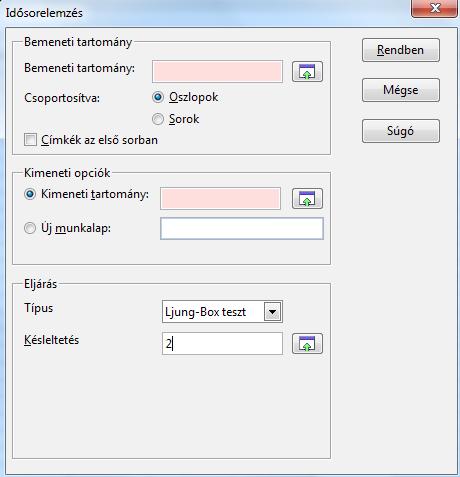Viewport: 460px width, 477px height.
Task: Choose the Új munkalap radio option
Action: click(30, 228)
